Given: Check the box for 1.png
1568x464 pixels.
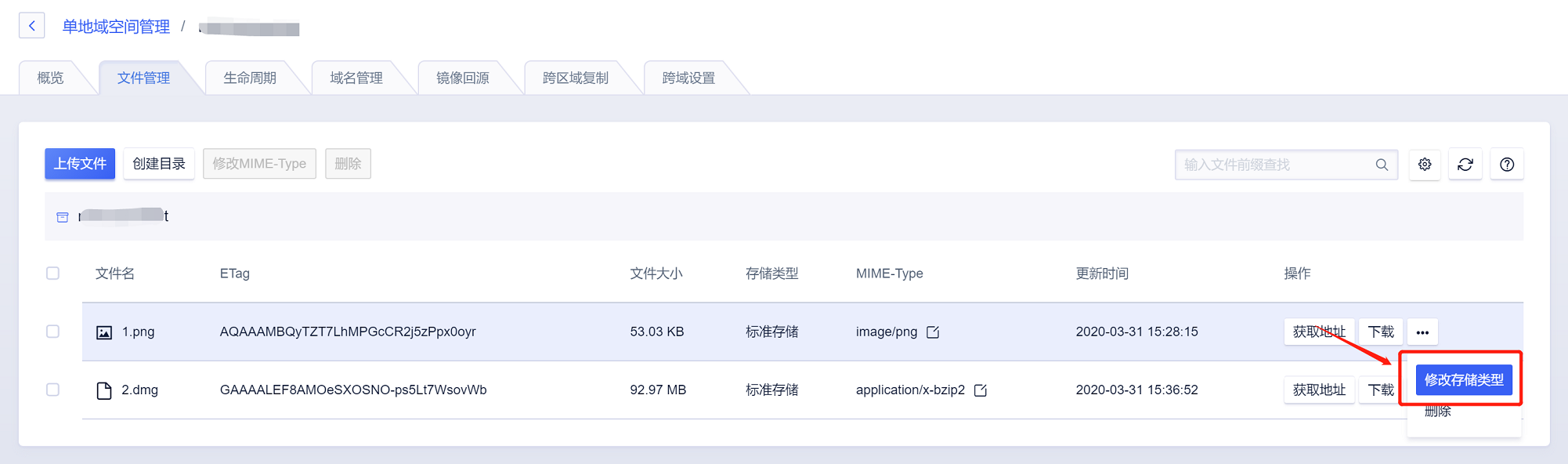Looking at the screenshot, I should click(52, 332).
